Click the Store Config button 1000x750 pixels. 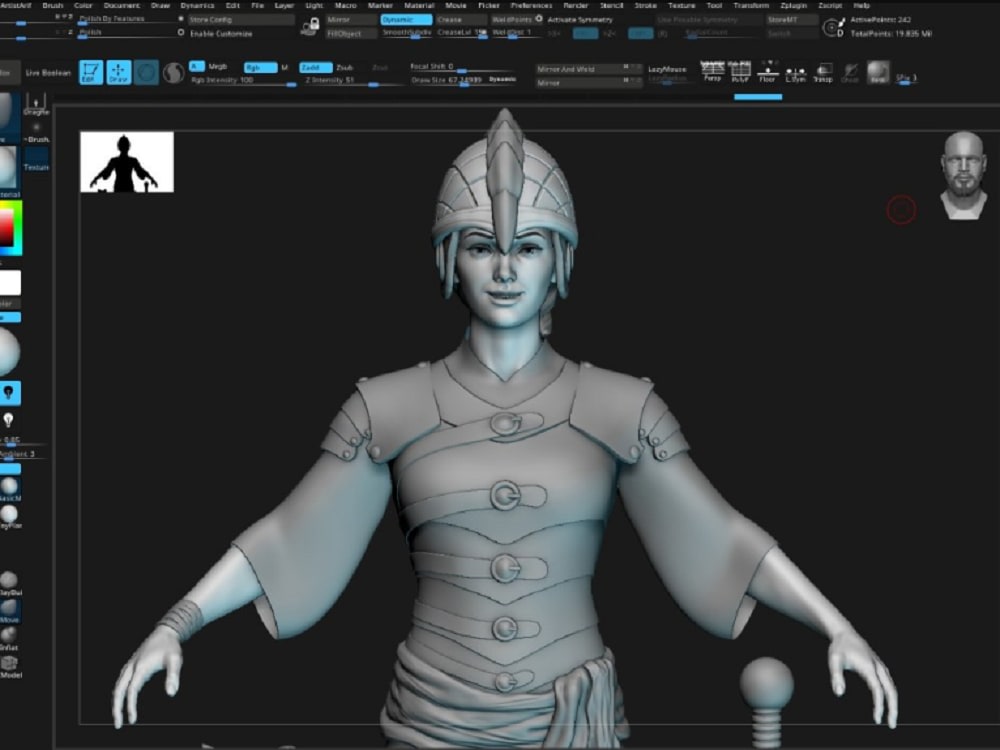(x=240, y=20)
